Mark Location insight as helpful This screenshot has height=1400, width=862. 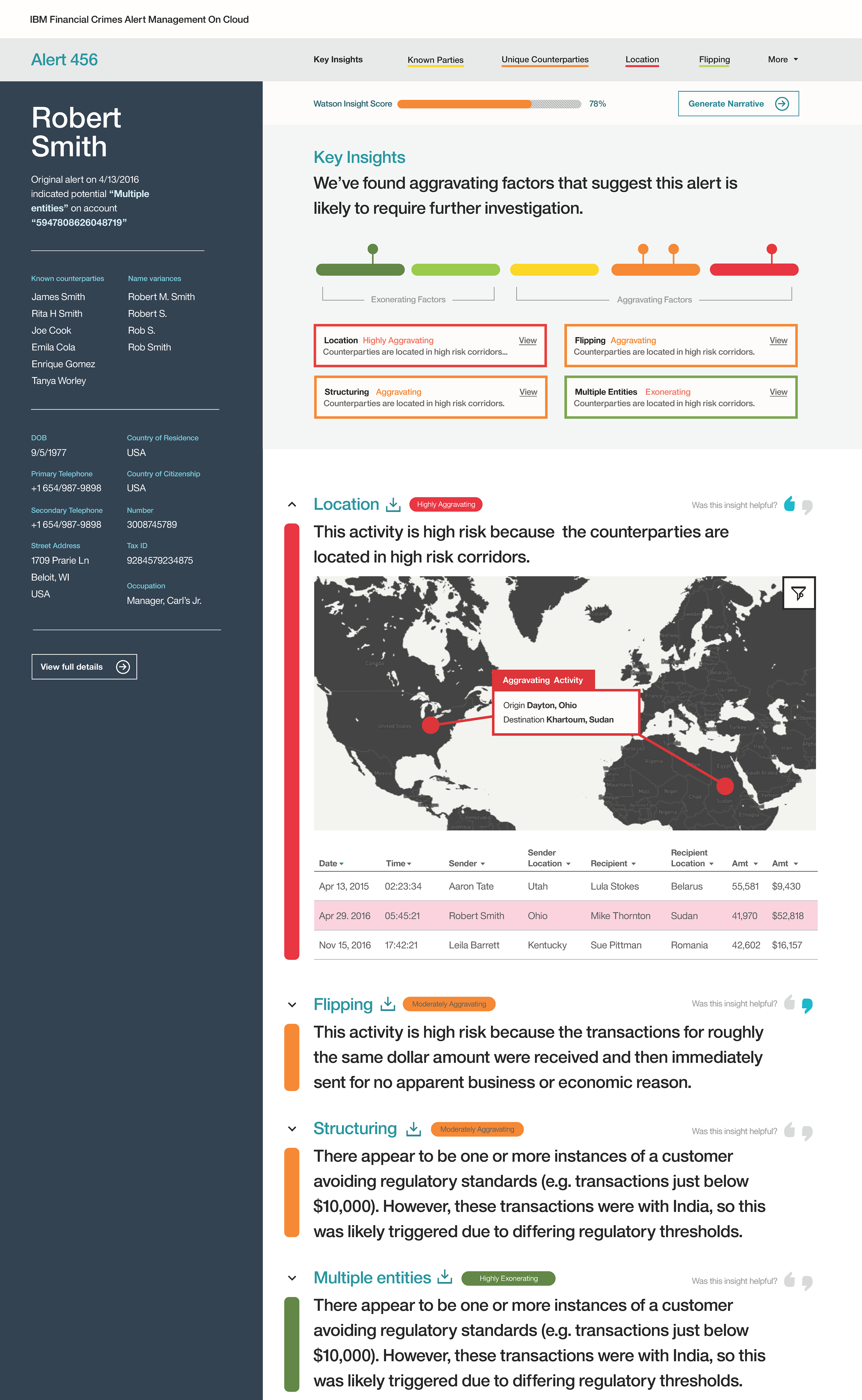789,504
